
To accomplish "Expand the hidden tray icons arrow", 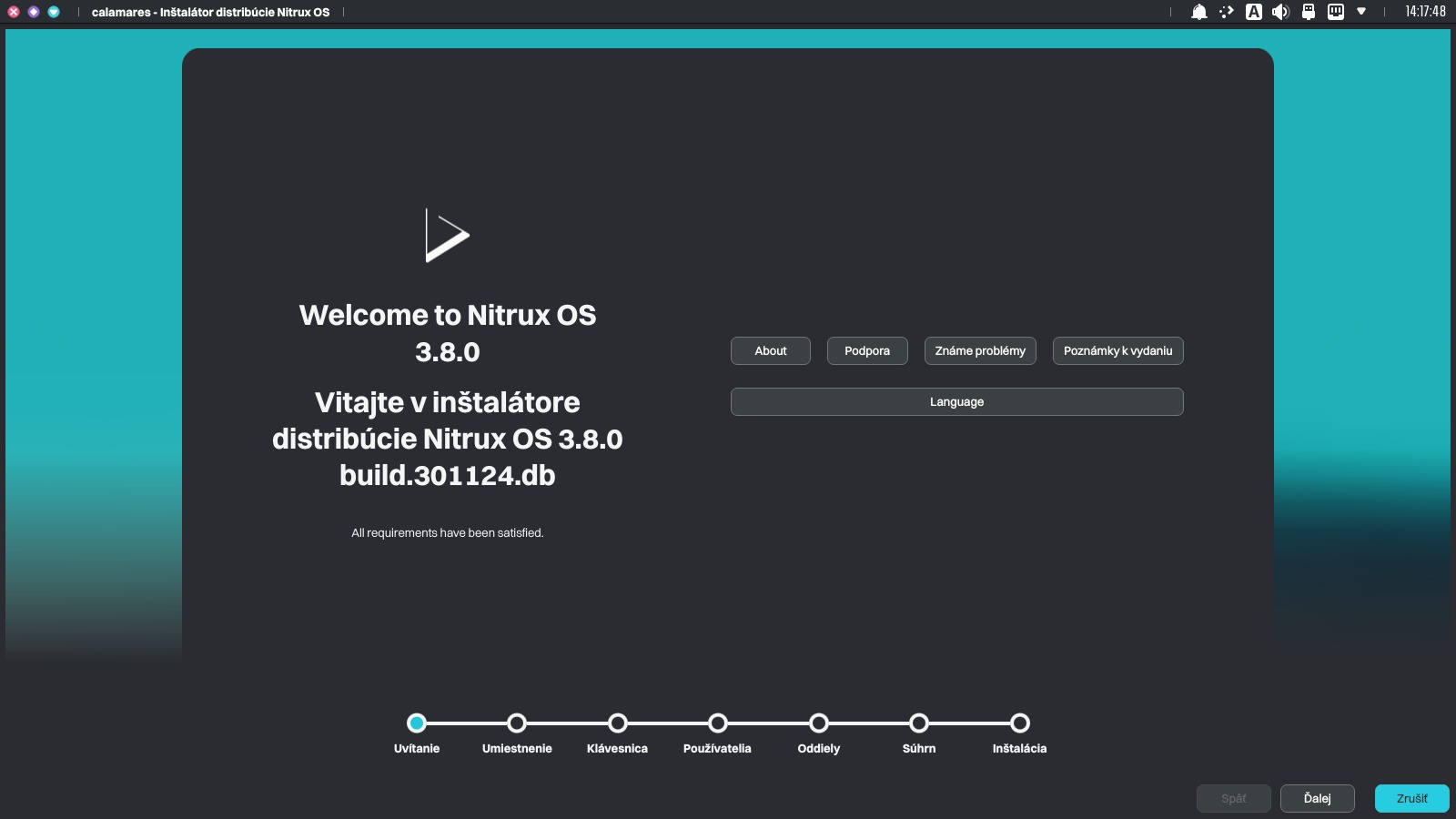I will pos(1361,12).
